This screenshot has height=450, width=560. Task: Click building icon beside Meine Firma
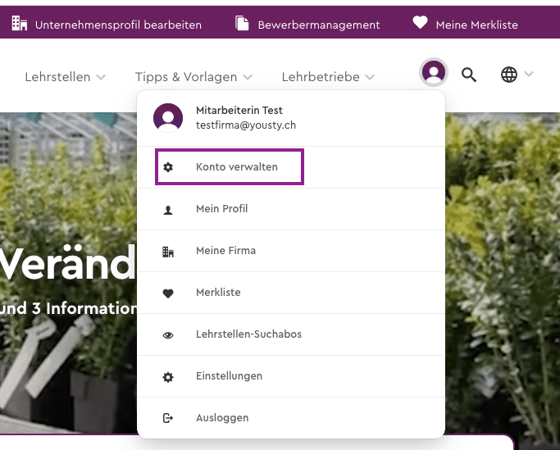[x=168, y=252]
